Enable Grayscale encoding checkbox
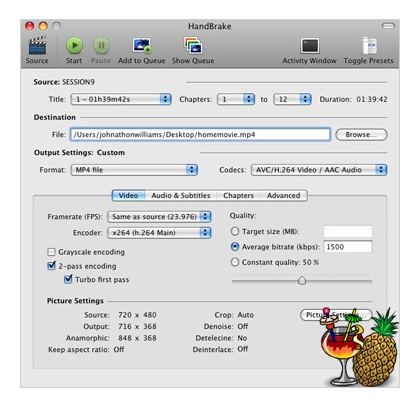The height and width of the screenshot is (408, 420). click(51, 252)
